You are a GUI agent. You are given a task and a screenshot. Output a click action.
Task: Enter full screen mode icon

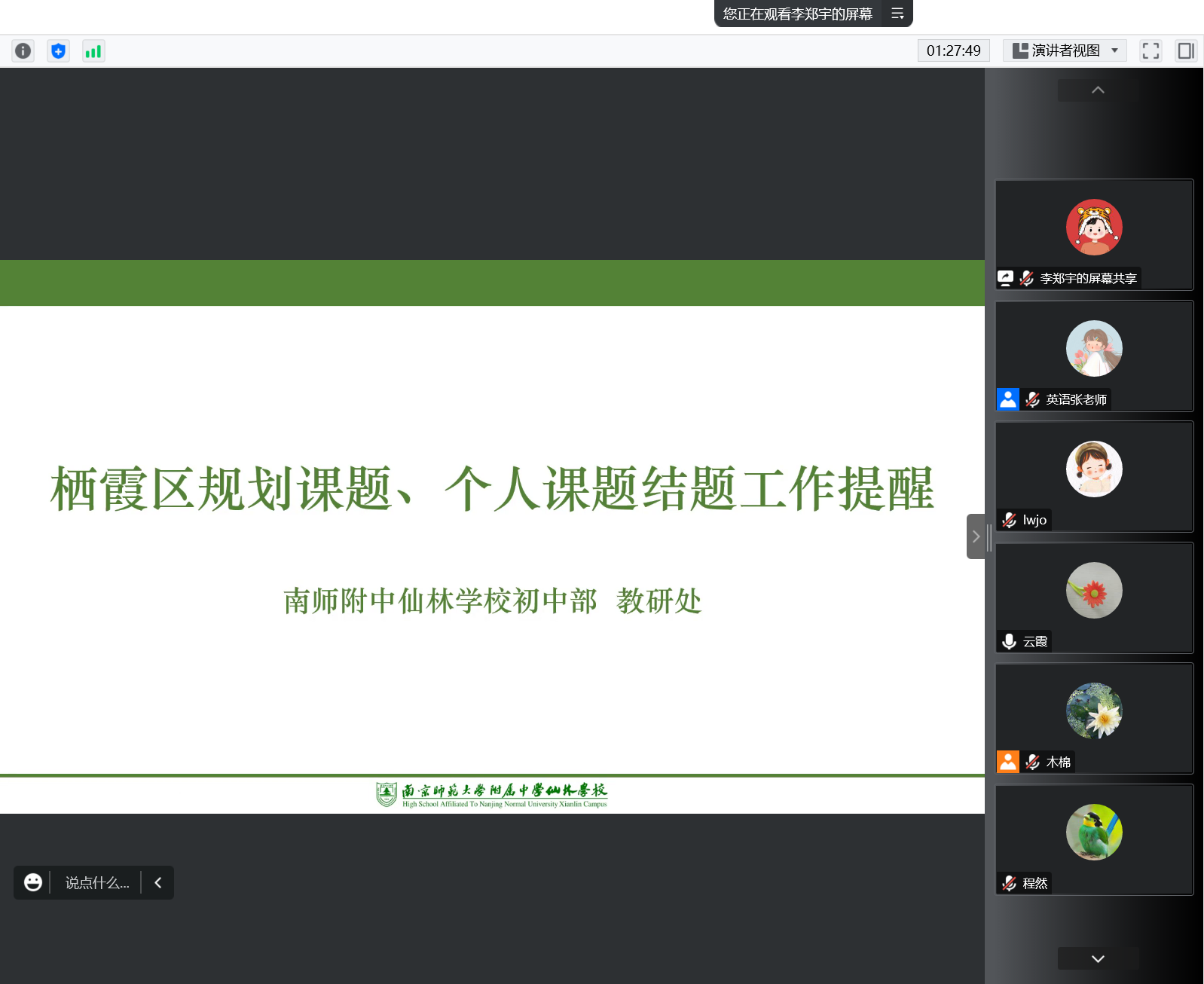pos(1151,50)
